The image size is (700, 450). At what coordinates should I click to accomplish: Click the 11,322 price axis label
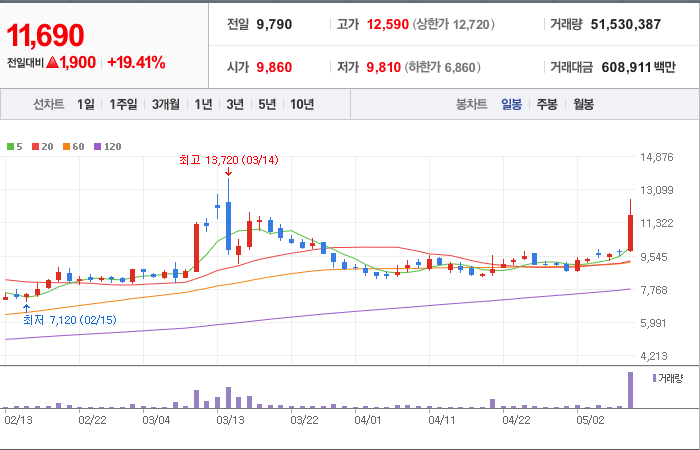pos(656,223)
